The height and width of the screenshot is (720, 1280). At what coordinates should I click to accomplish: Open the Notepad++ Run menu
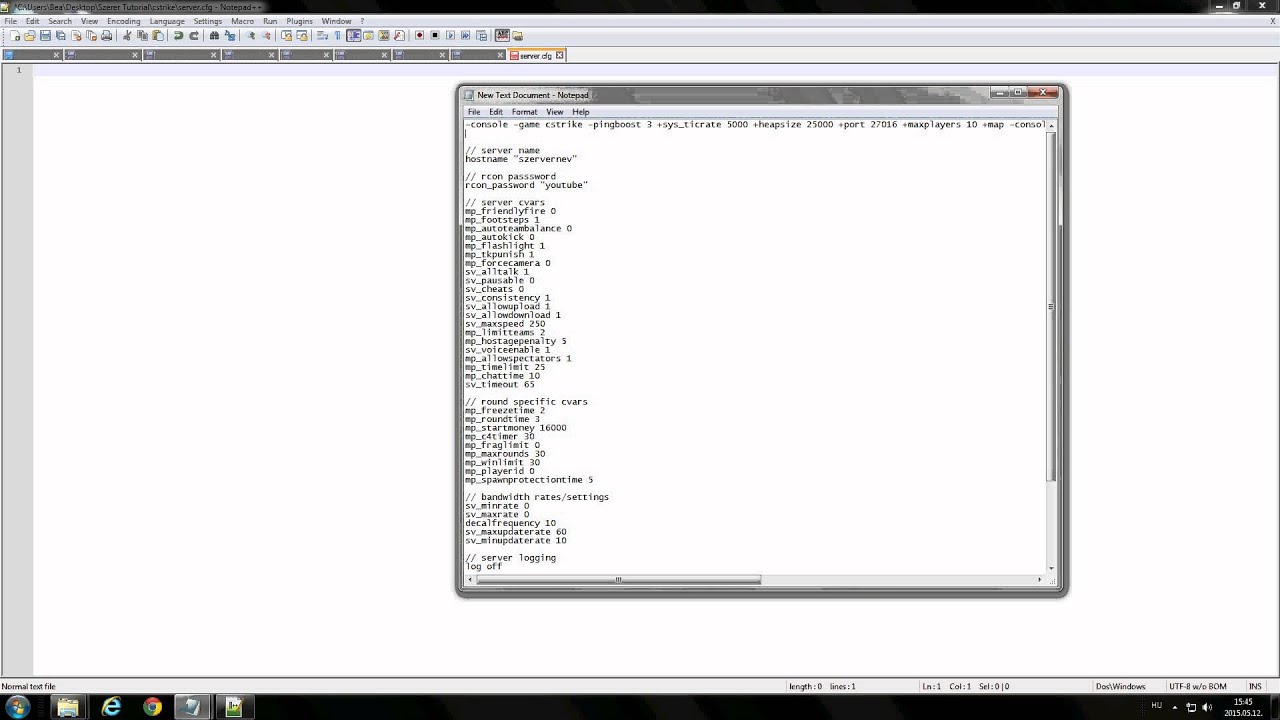point(270,21)
